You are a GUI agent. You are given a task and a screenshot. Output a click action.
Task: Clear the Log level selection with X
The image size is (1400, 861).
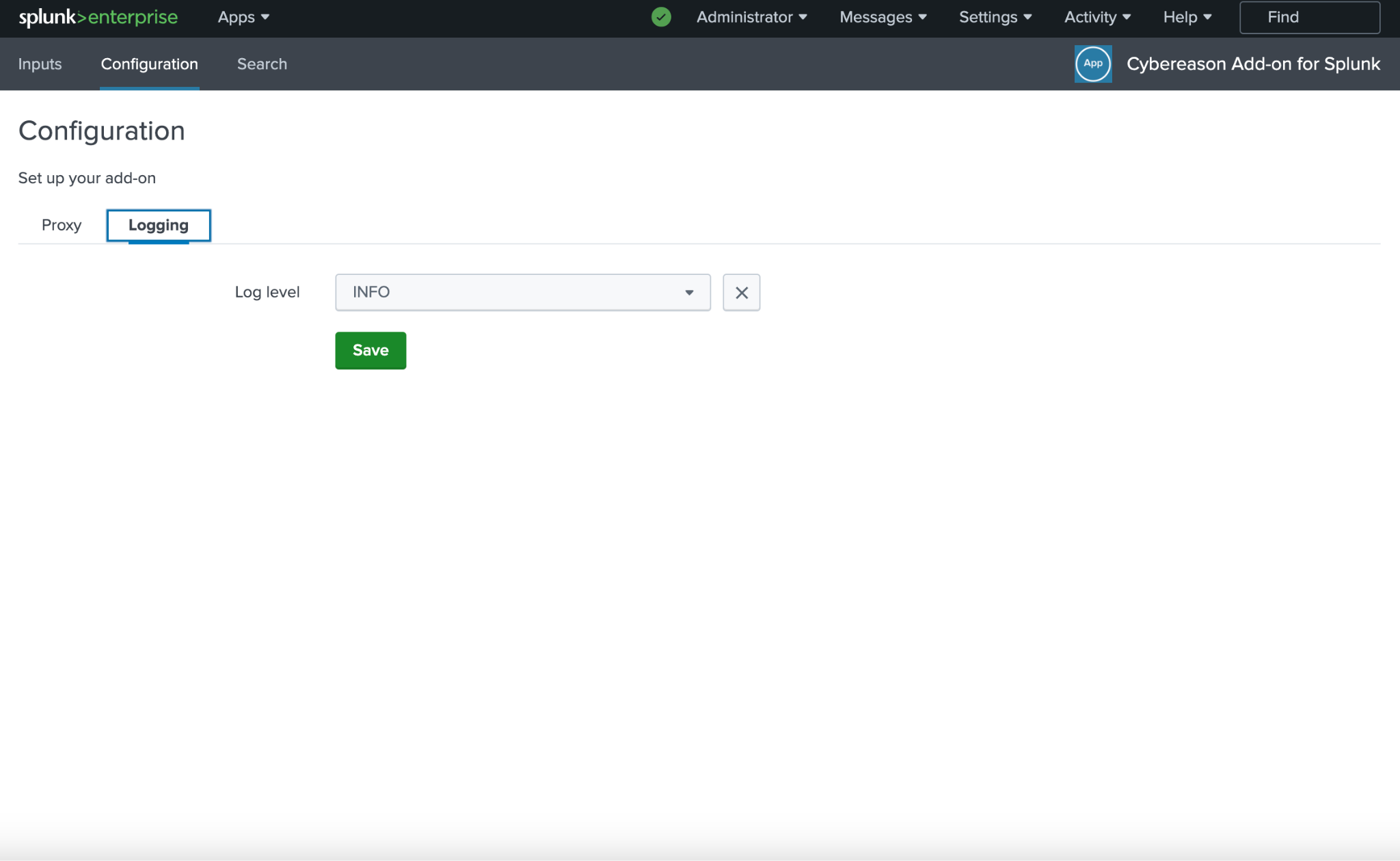point(742,293)
